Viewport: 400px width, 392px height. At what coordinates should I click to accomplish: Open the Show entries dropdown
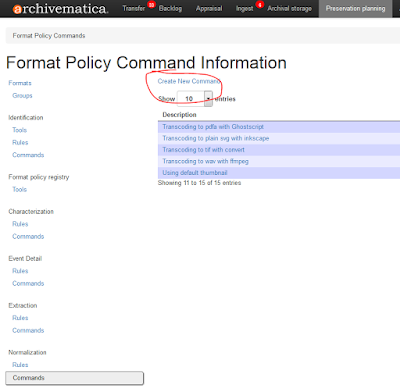(x=195, y=99)
